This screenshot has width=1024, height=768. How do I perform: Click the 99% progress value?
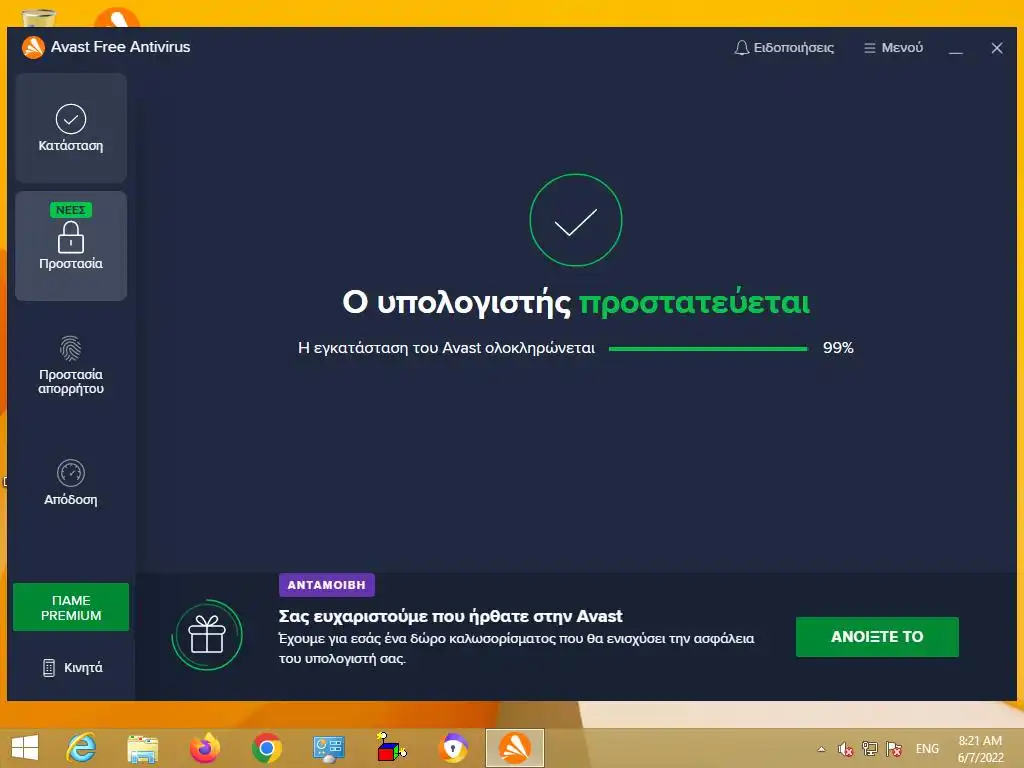pyautogui.click(x=838, y=348)
